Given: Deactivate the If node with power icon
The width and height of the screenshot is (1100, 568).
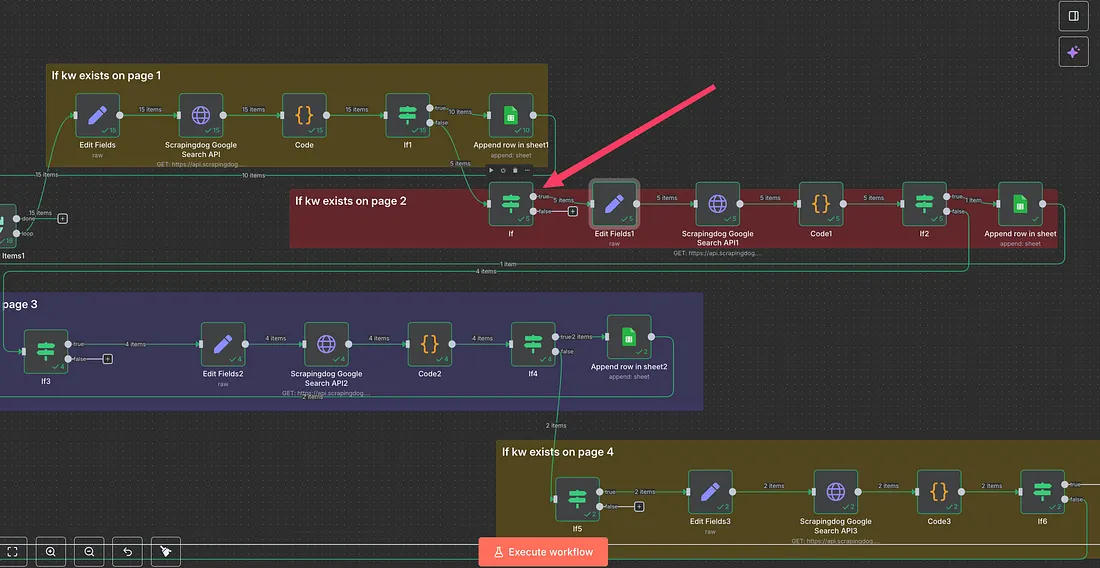Looking at the screenshot, I should coord(503,171).
